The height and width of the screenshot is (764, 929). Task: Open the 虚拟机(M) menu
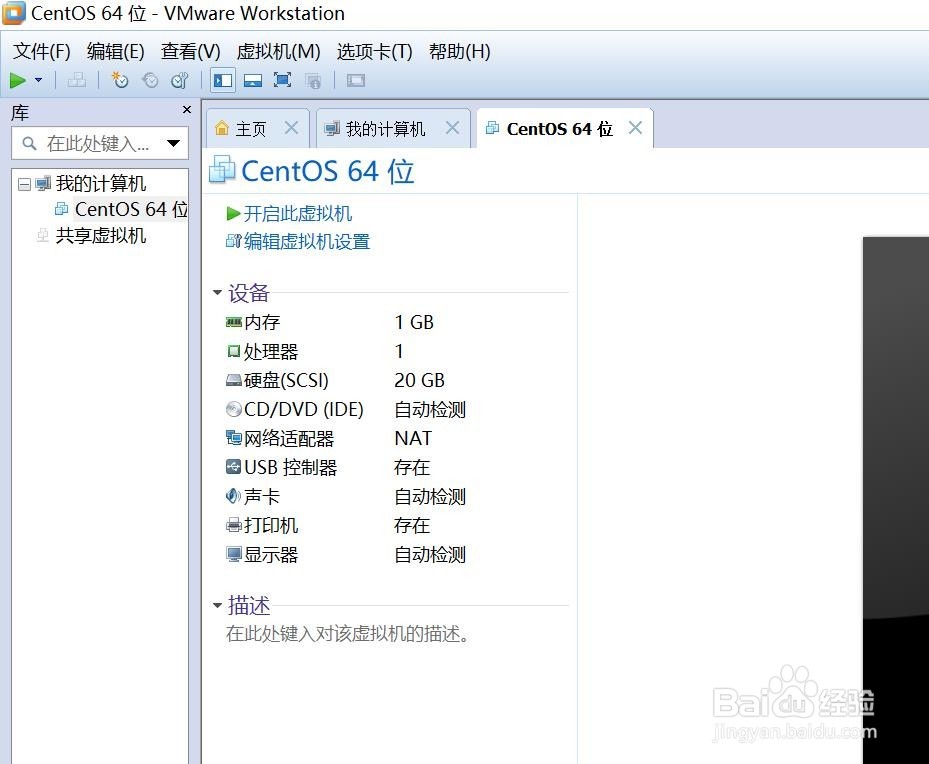(x=278, y=51)
